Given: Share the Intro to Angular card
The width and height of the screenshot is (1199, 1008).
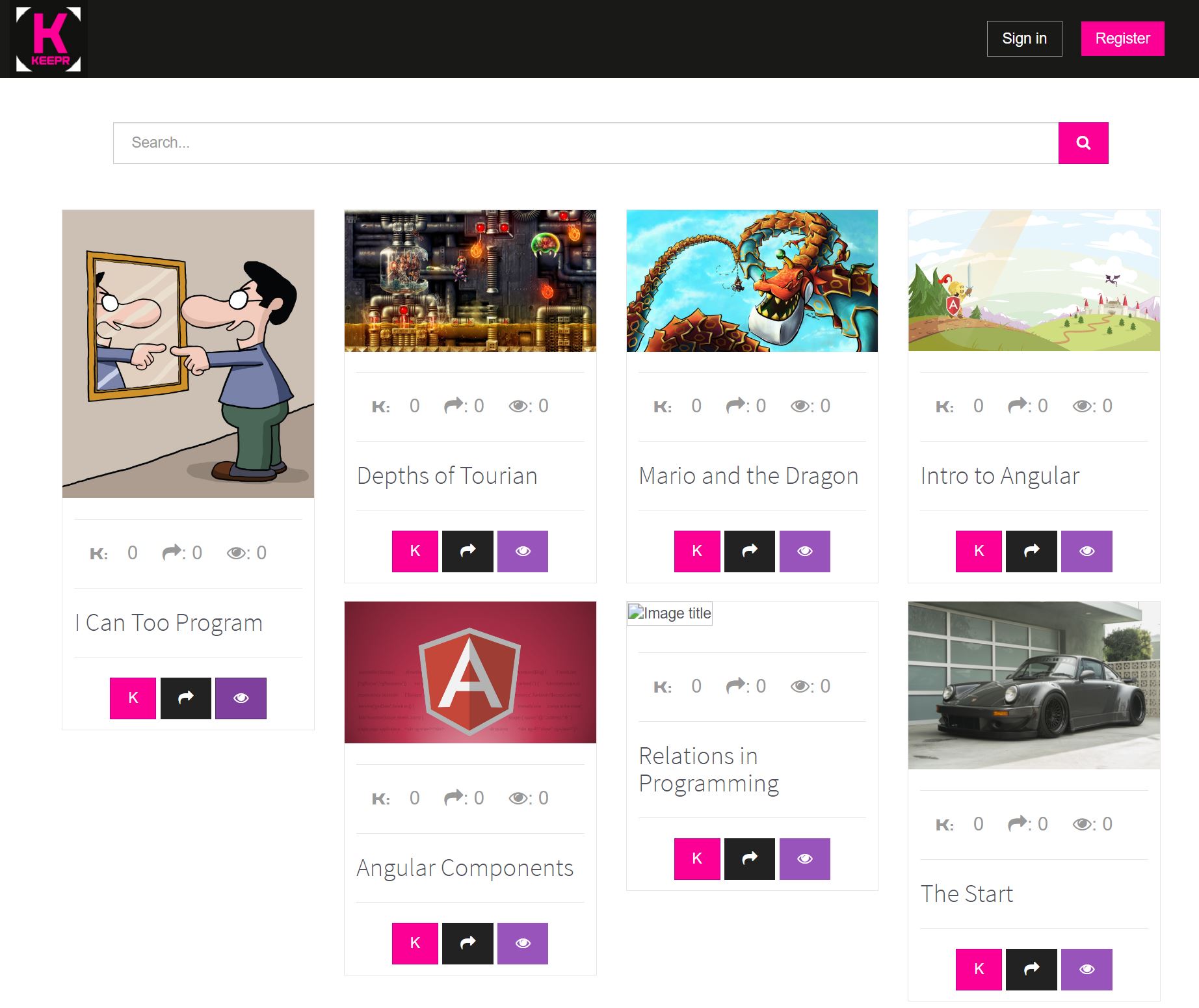Looking at the screenshot, I should tap(1031, 551).
